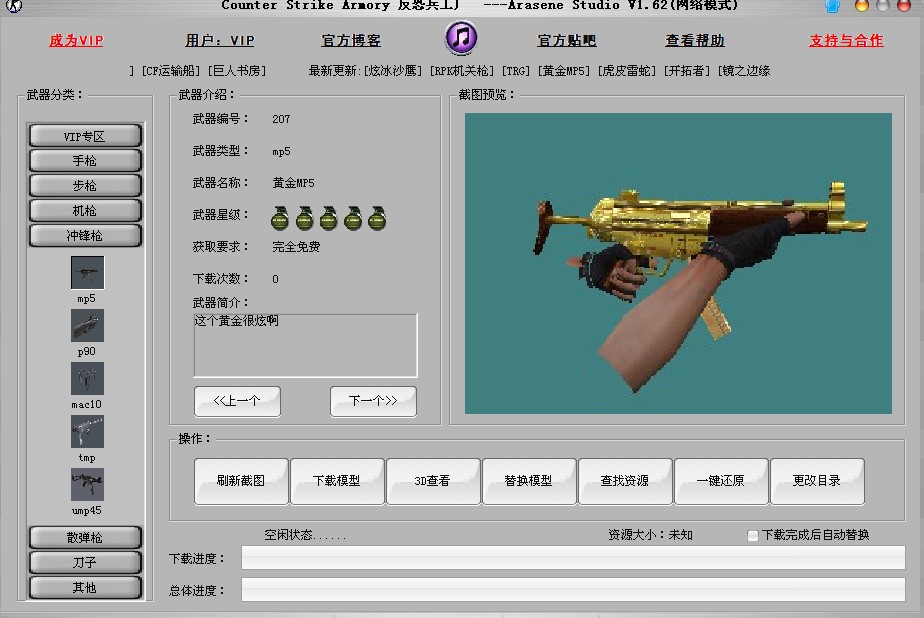Click the 资源大小: 未知 text
The height and width of the screenshot is (618, 924).
(651, 535)
